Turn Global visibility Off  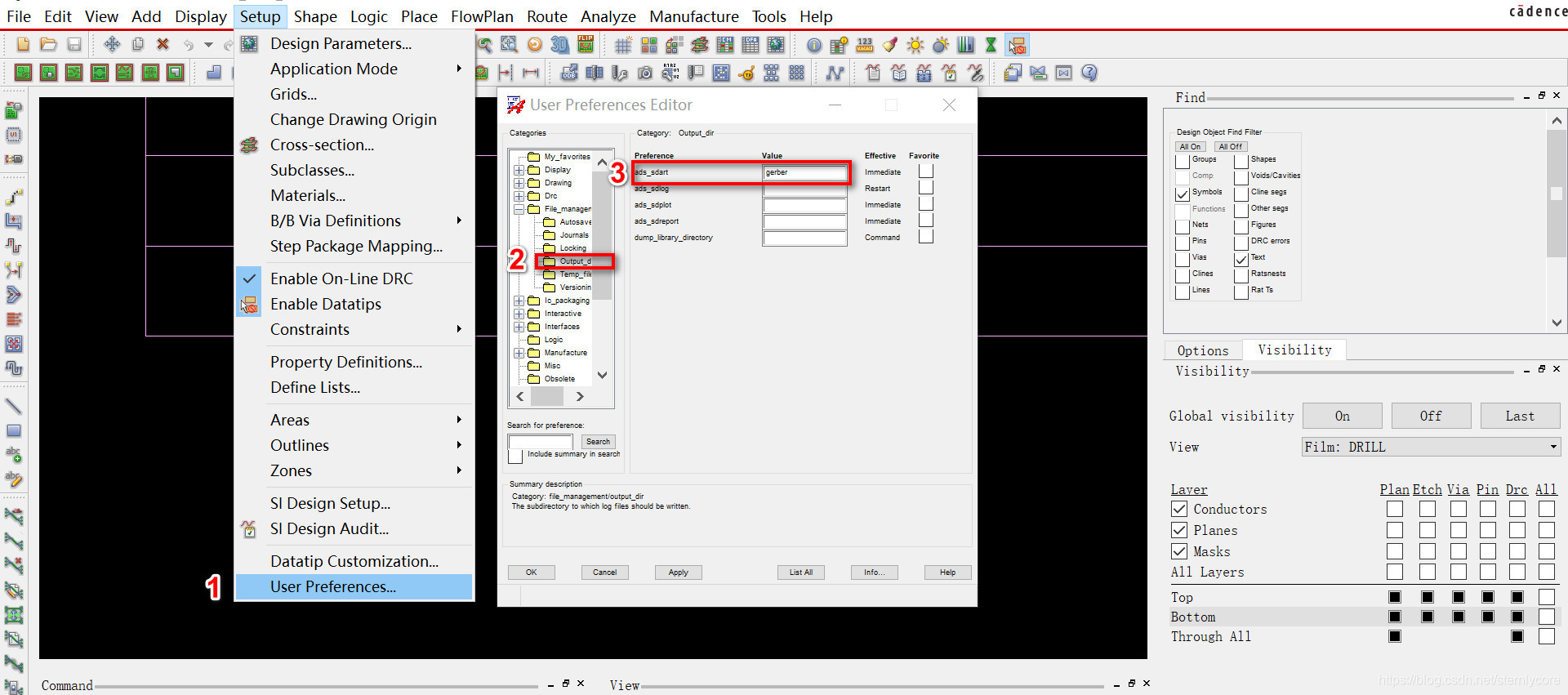click(x=1431, y=416)
